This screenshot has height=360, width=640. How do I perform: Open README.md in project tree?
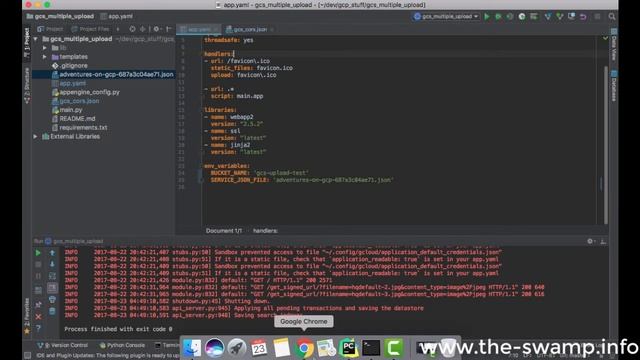[73, 119]
